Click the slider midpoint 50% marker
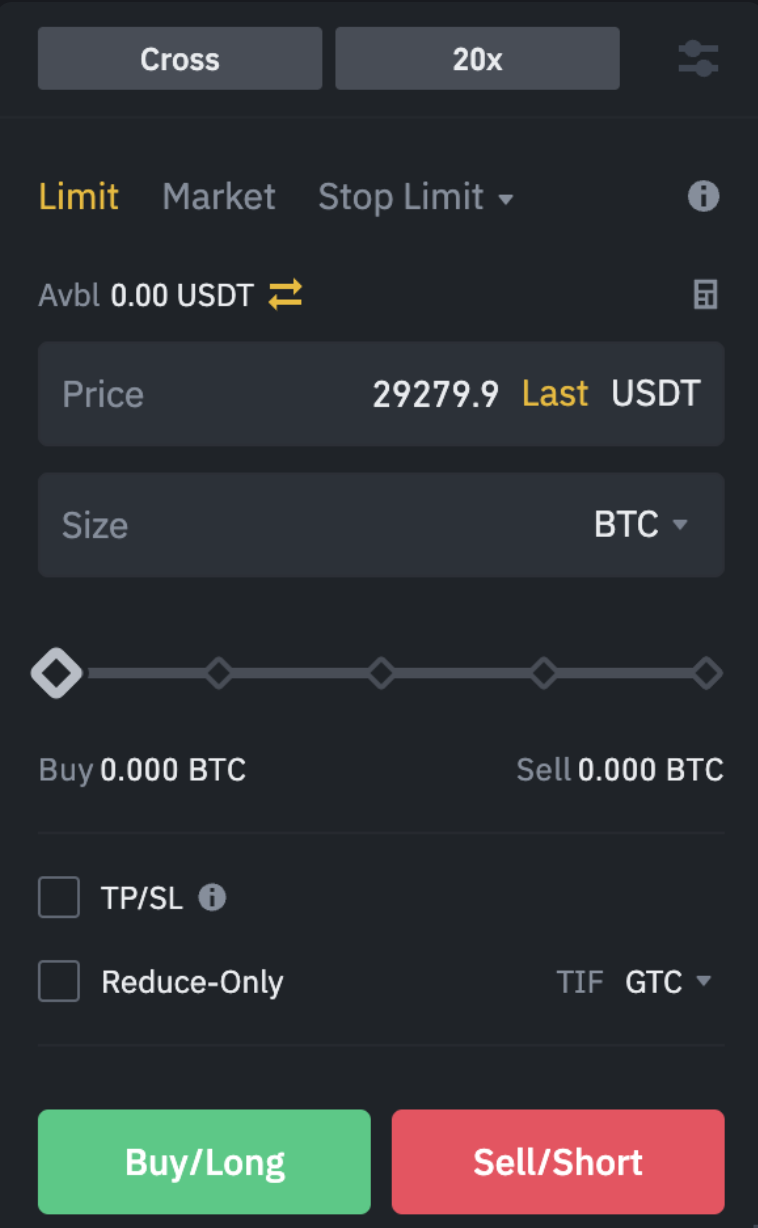Image resolution: width=758 pixels, height=1228 pixels. pyautogui.click(x=381, y=673)
